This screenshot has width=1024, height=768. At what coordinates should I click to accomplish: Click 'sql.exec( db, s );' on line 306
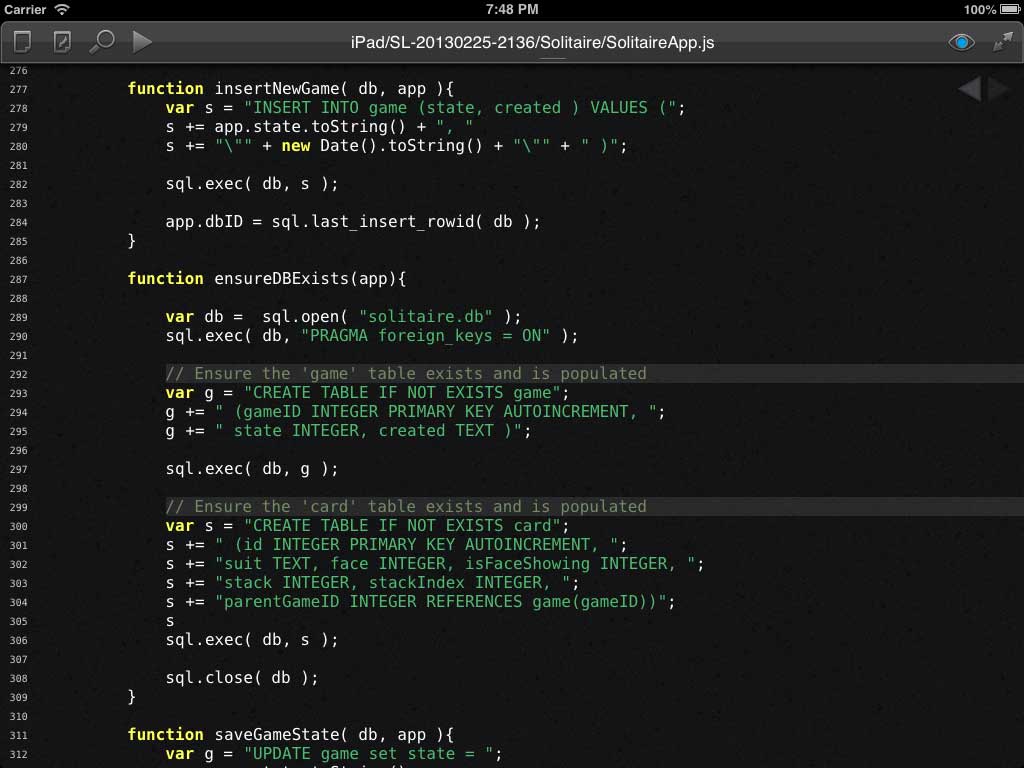click(252, 640)
